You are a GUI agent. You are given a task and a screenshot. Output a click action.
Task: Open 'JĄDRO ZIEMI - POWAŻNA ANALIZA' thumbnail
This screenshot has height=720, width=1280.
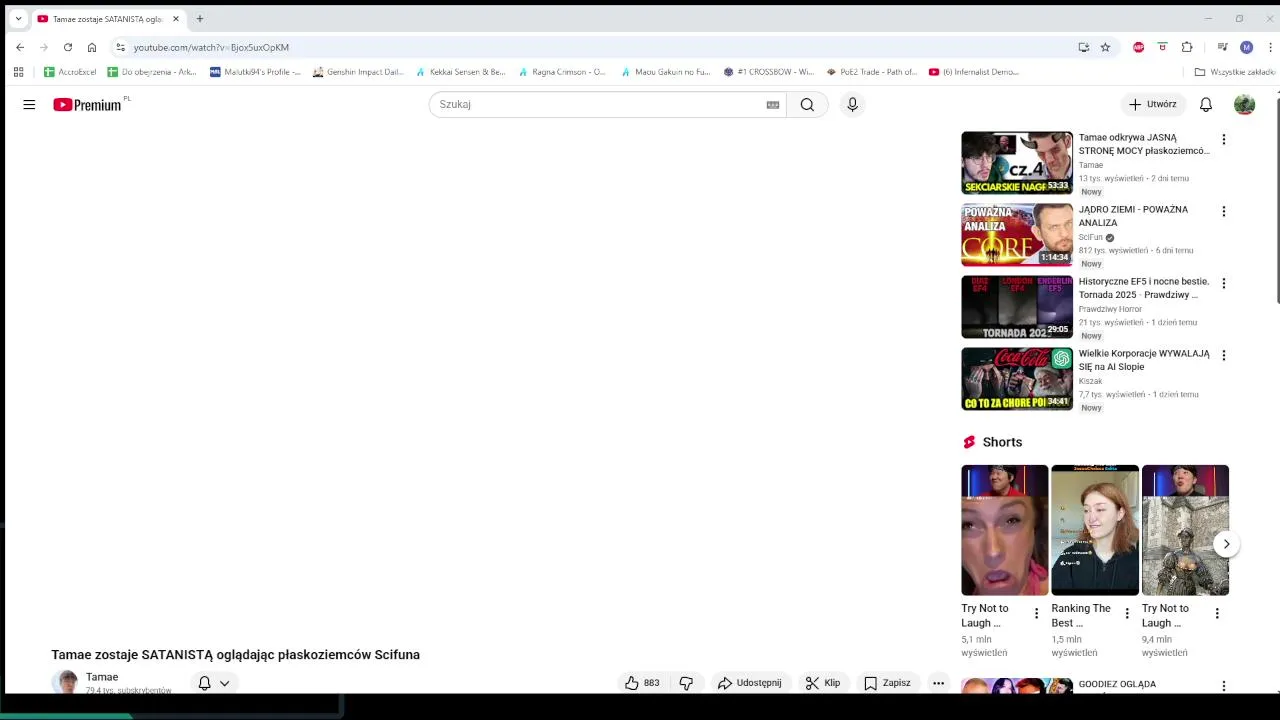click(x=1017, y=235)
